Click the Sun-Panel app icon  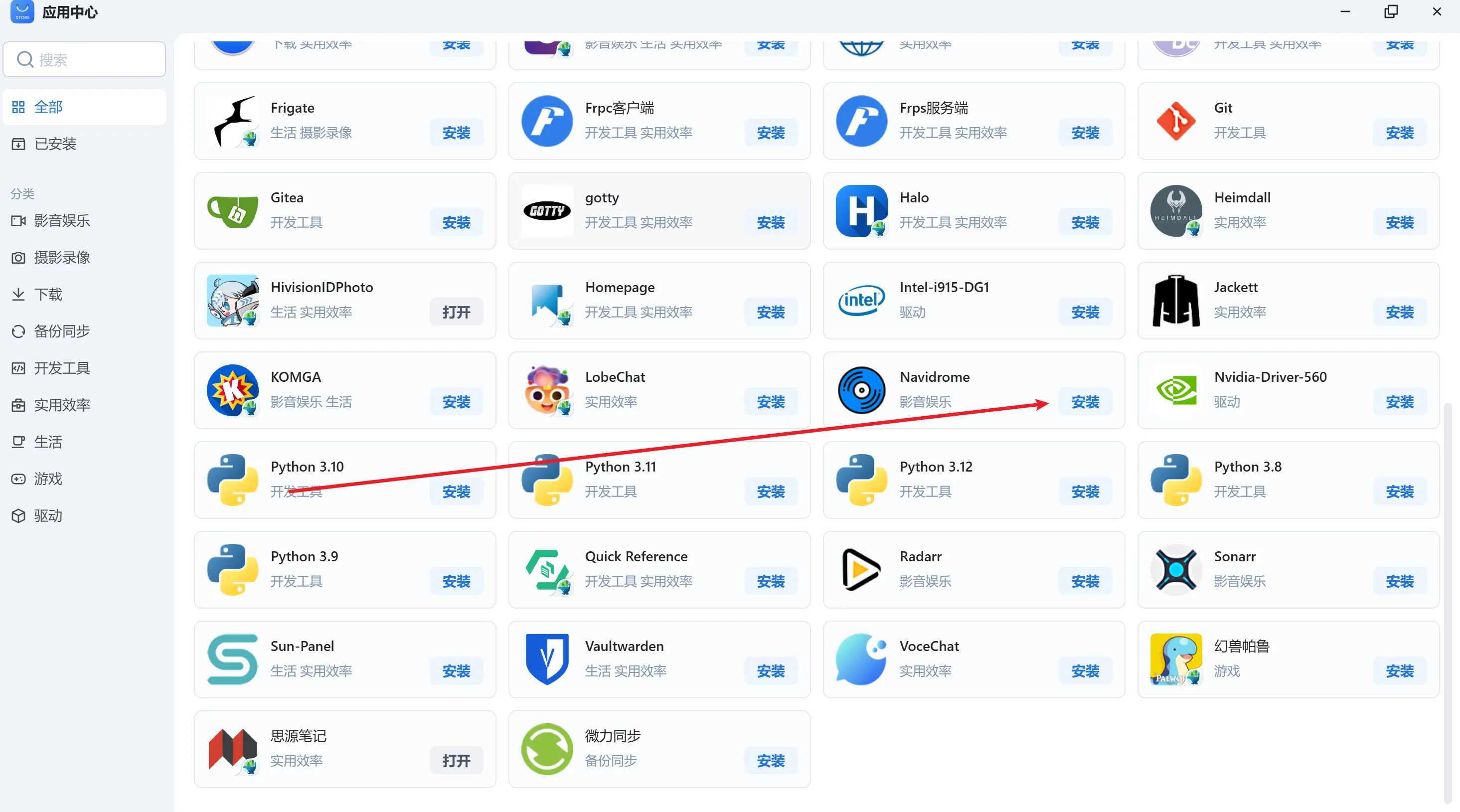tap(232, 659)
